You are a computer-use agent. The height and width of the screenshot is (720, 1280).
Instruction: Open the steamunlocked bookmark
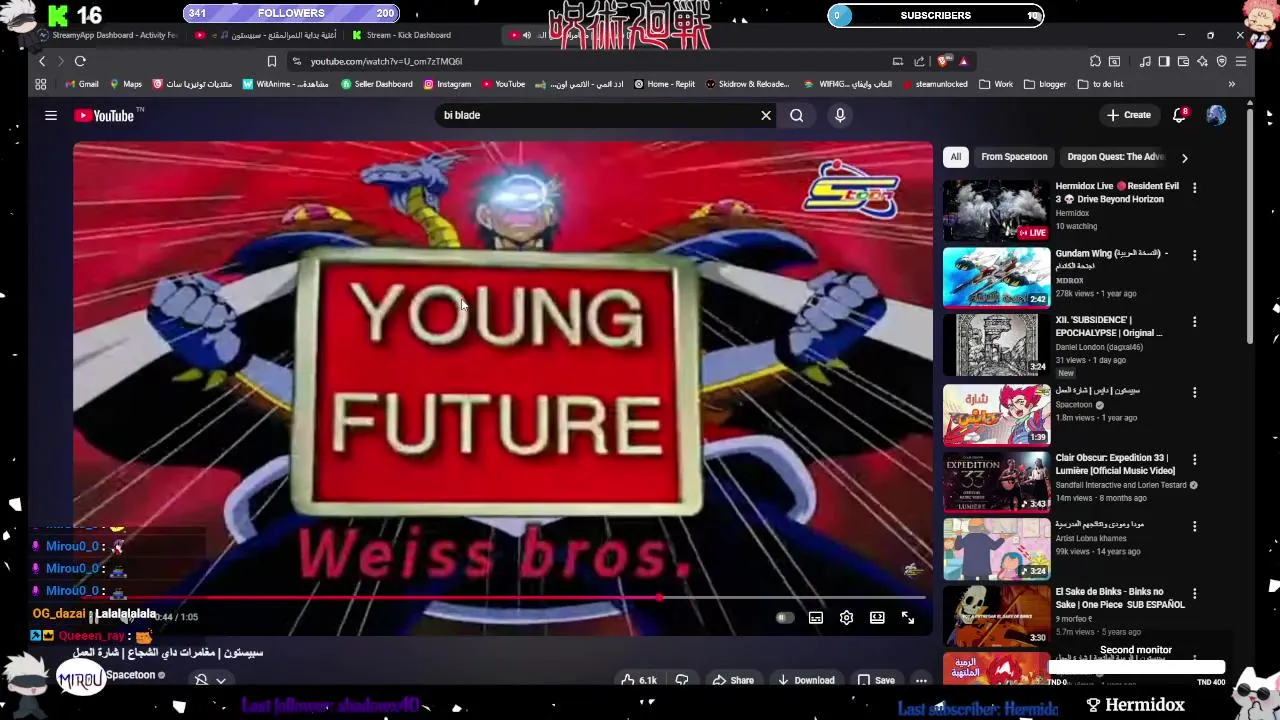point(934,84)
